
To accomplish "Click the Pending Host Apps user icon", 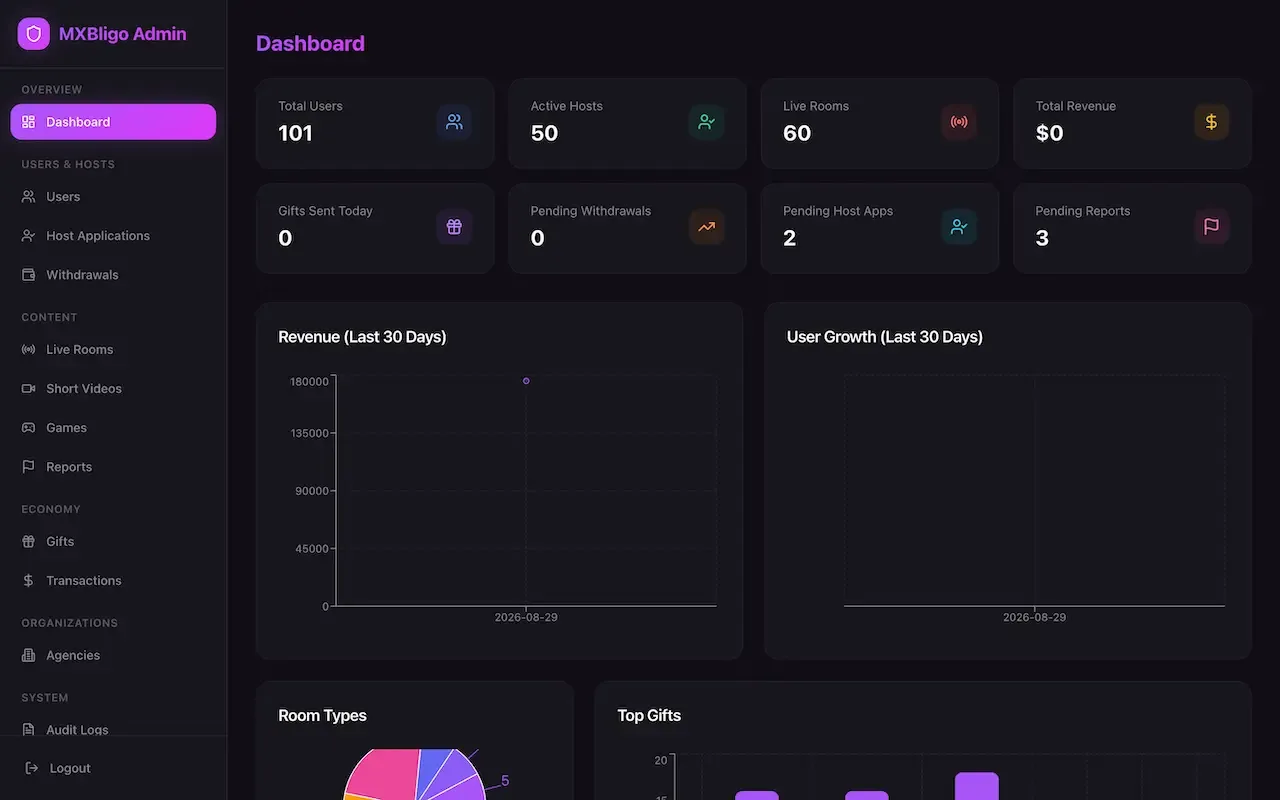I will (959, 227).
